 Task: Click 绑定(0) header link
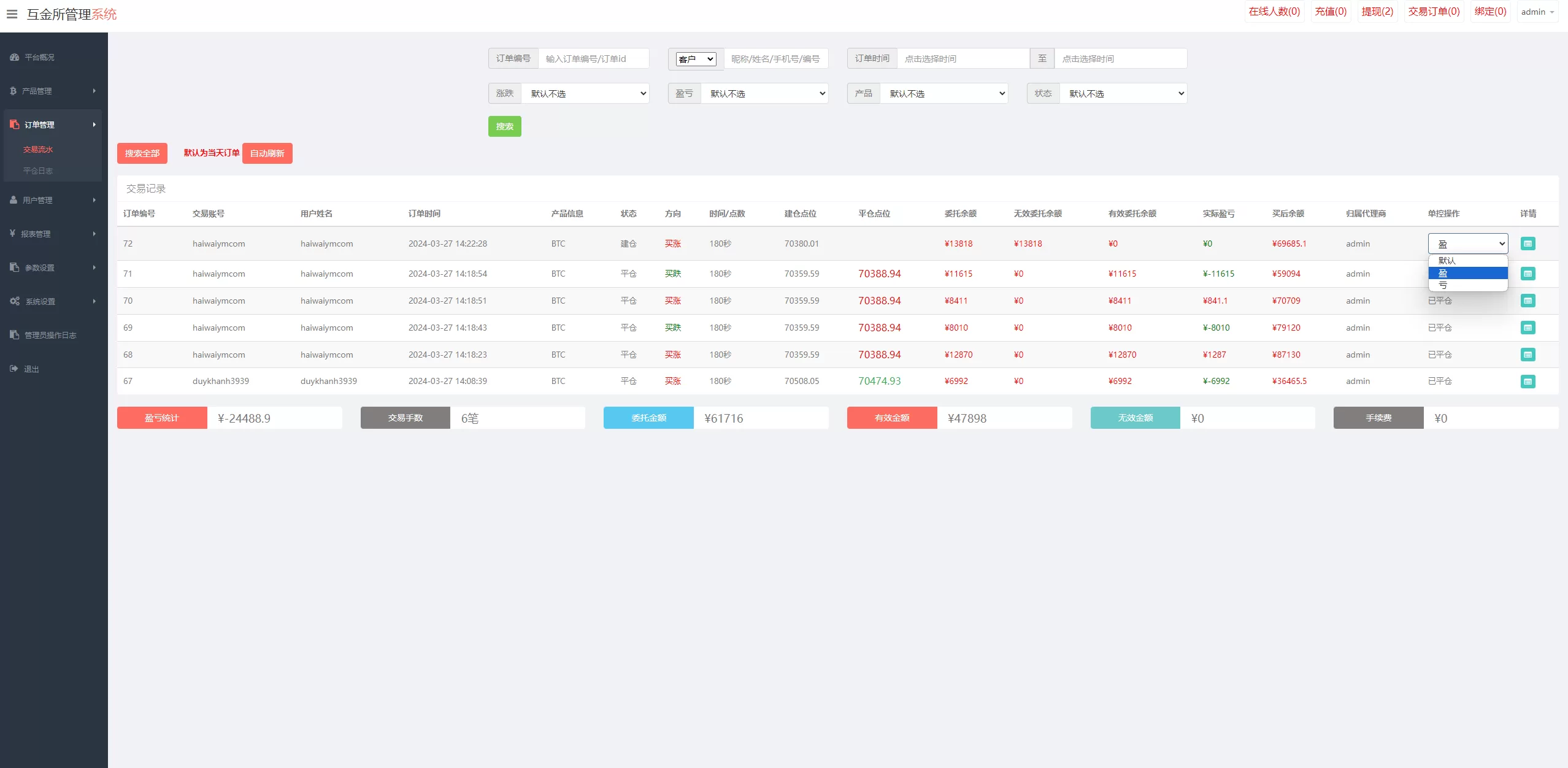1490,12
